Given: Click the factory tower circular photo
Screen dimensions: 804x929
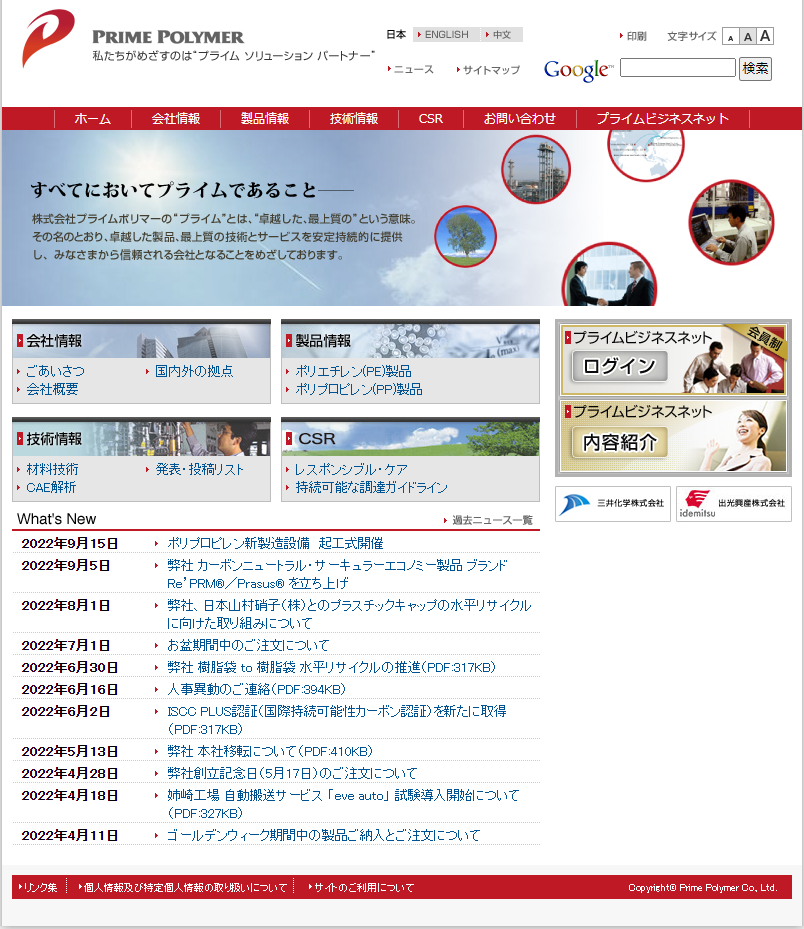Looking at the screenshot, I should 536,169.
